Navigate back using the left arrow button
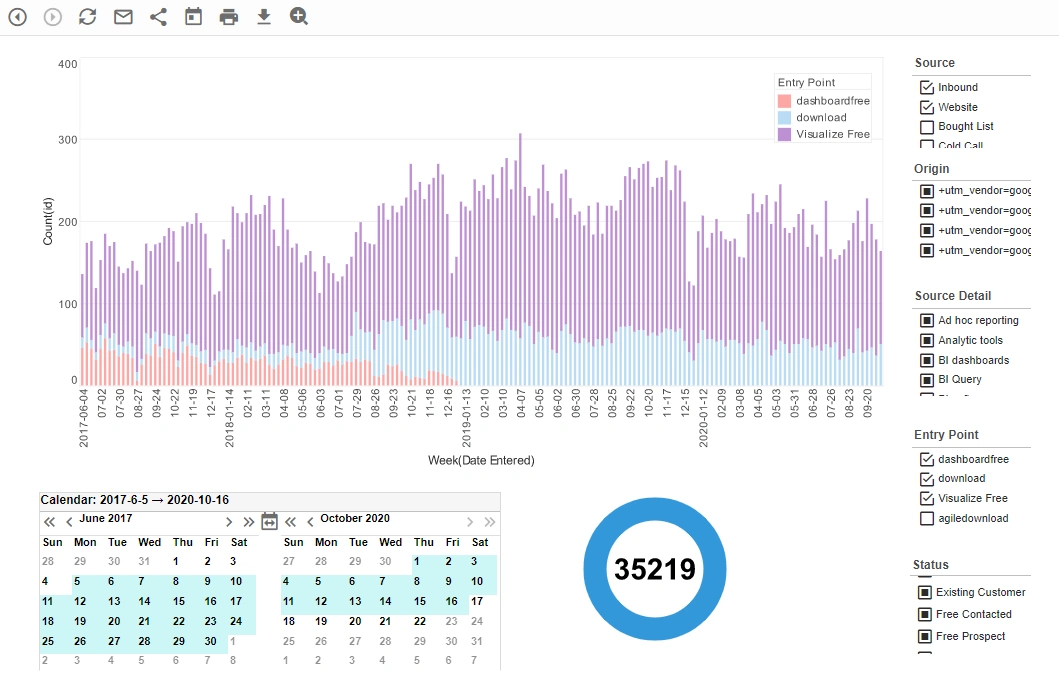1059x680 pixels. (x=17, y=16)
